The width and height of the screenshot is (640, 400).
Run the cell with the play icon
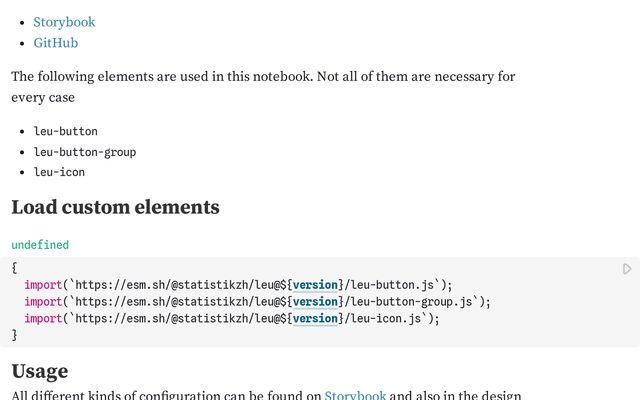pyautogui.click(x=627, y=269)
